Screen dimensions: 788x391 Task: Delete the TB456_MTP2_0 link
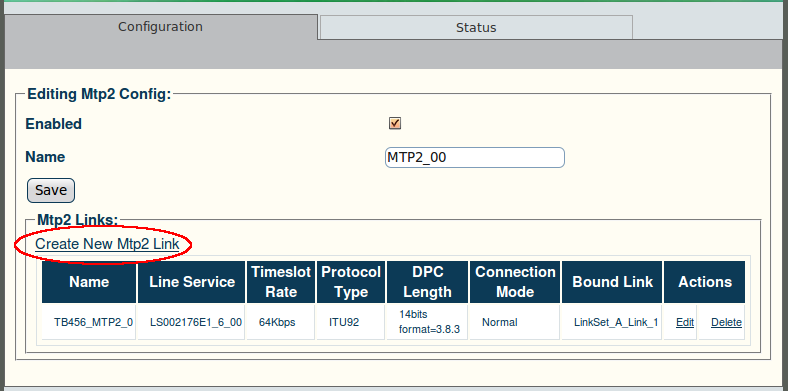click(726, 322)
